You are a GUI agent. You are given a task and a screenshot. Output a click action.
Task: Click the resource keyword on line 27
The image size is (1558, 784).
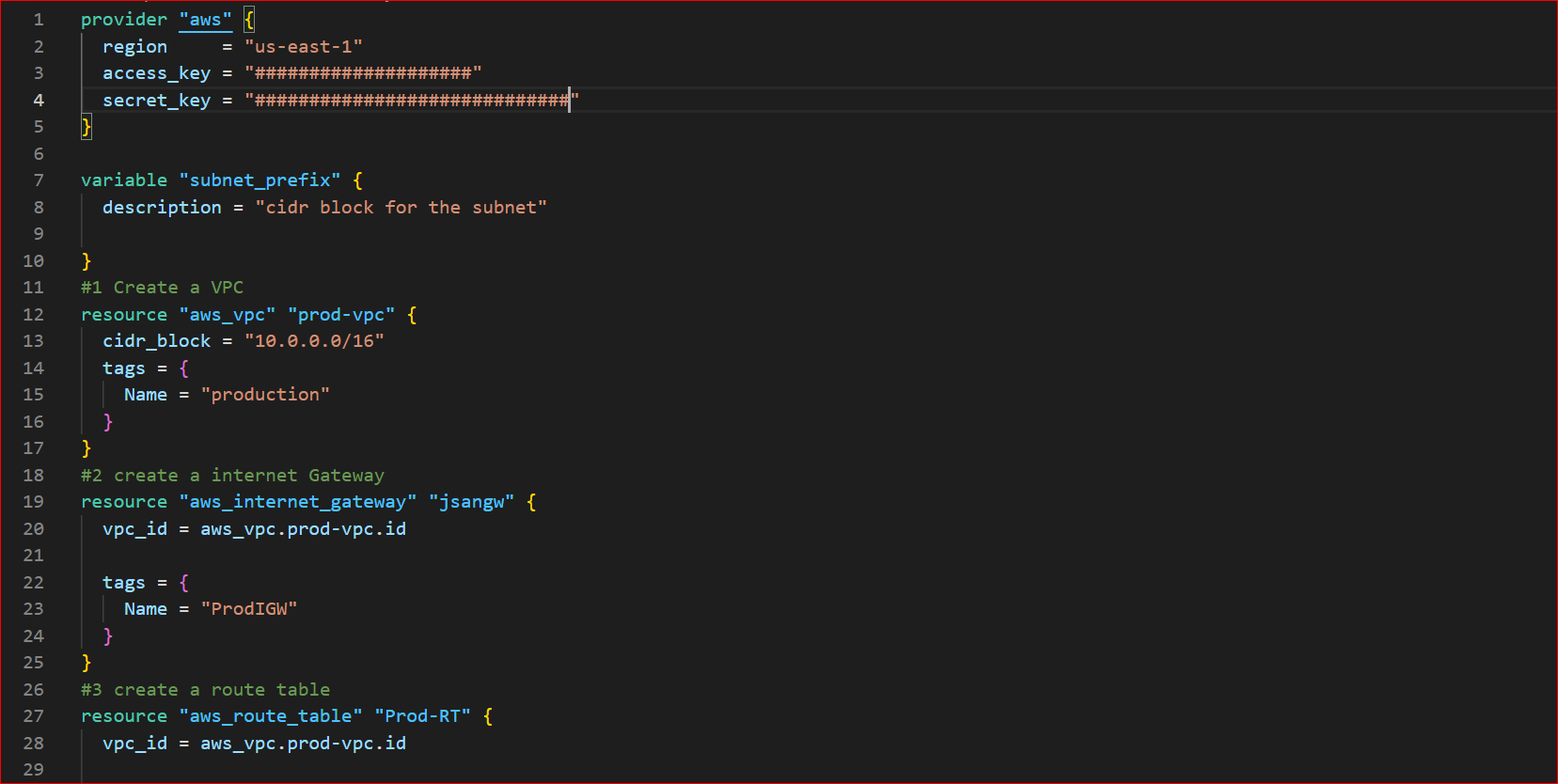[124, 715]
